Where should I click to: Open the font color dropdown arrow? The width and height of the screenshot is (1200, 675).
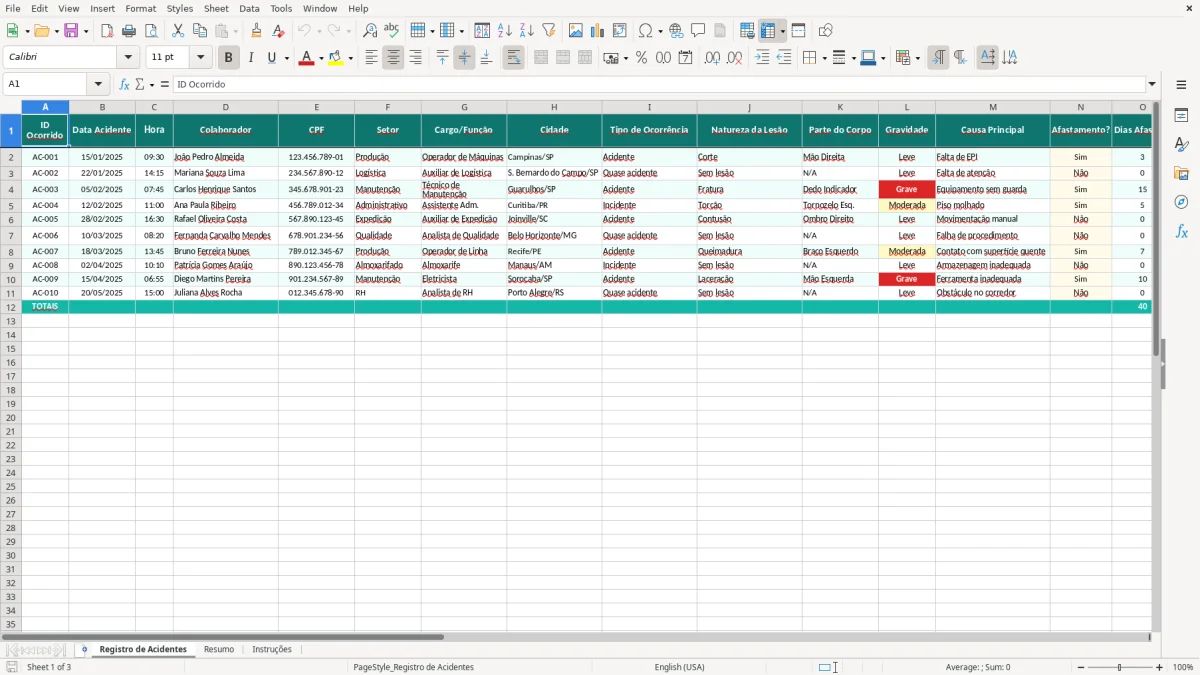321,58
